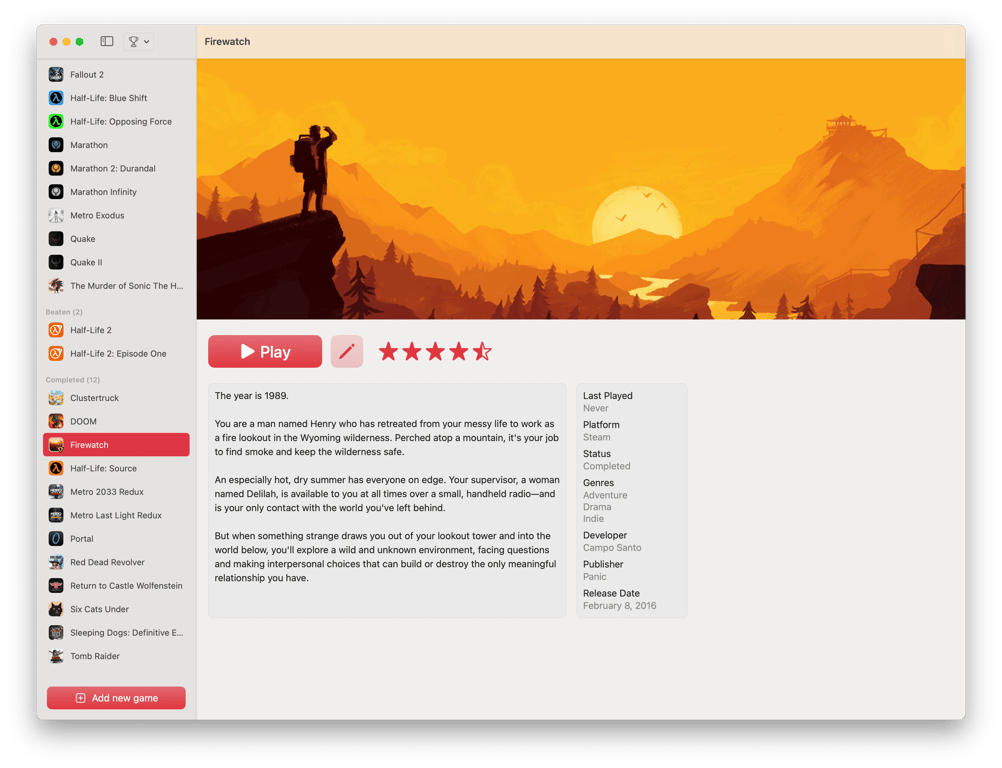Click the Murder of Sonic icon
This screenshot has width=1002, height=768.
[56, 286]
